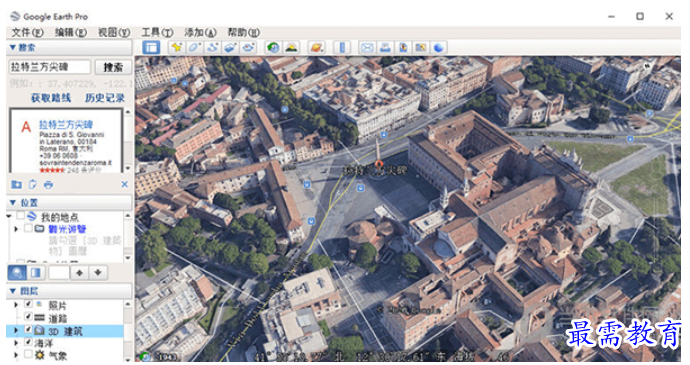Screen dimensions: 690x365
Task: Record a tour using the toolbar icon
Action: click(x=249, y=48)
